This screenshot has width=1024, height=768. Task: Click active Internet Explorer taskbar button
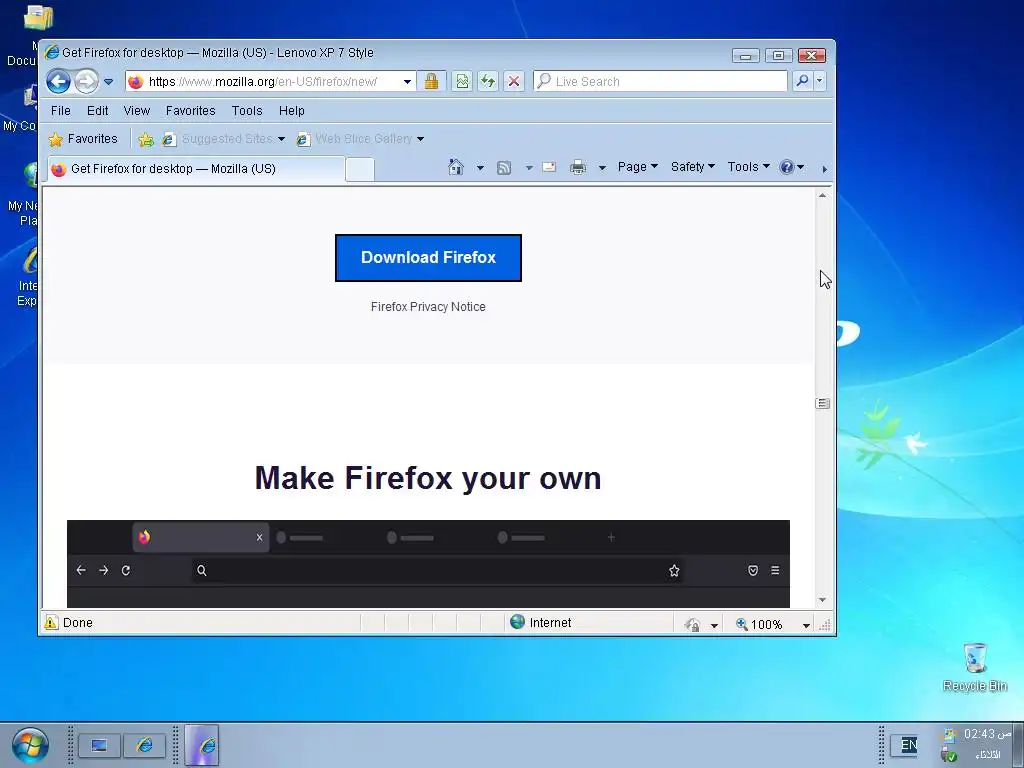202,744
